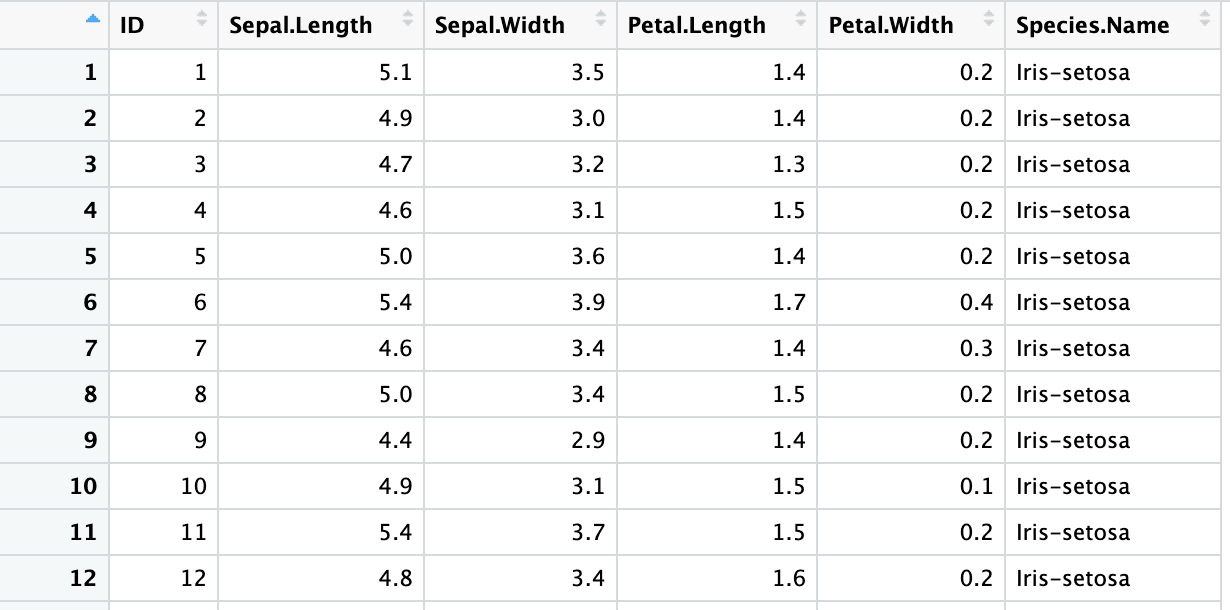The image size is (1230, 610).
Task: Select row number 12 label
Action: pyautogui.click(x=84, y=578)
